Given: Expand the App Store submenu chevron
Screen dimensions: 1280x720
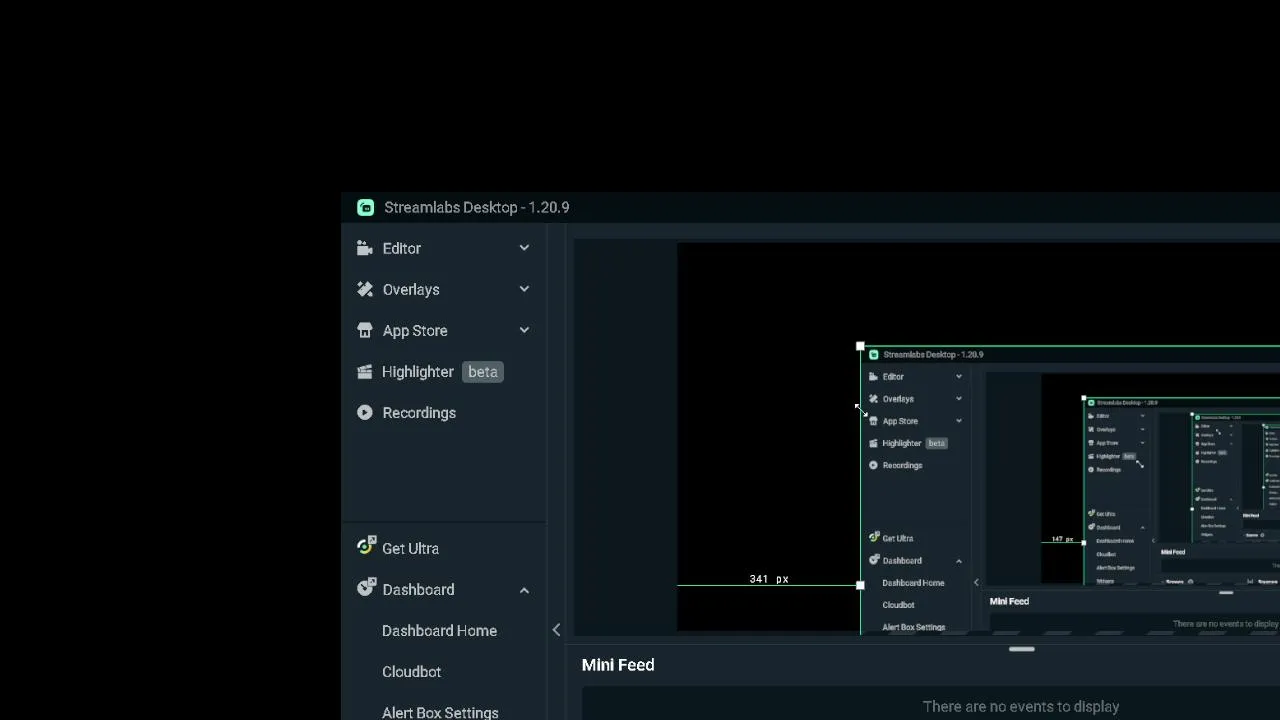Looking at the screenshot, I should pos(524,330).
